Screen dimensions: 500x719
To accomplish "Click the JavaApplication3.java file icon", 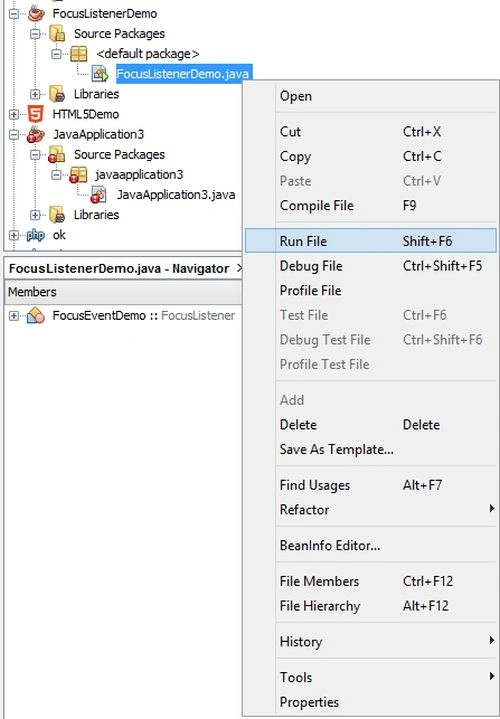I will point(98,194).
